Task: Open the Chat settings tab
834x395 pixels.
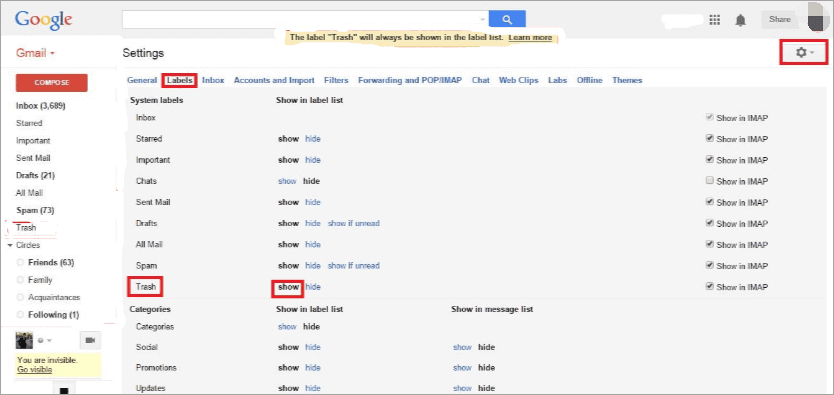Action: click(x=481, y=80)
